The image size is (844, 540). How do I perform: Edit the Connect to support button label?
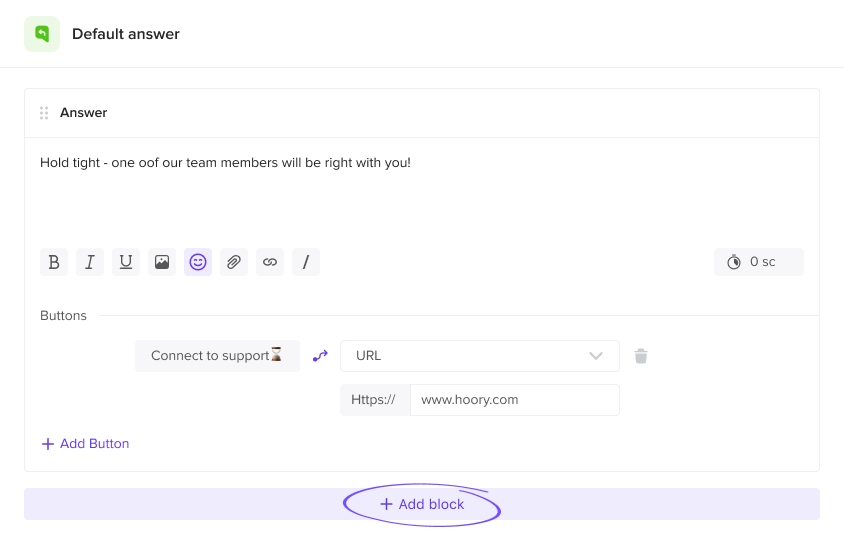[217, 356]
